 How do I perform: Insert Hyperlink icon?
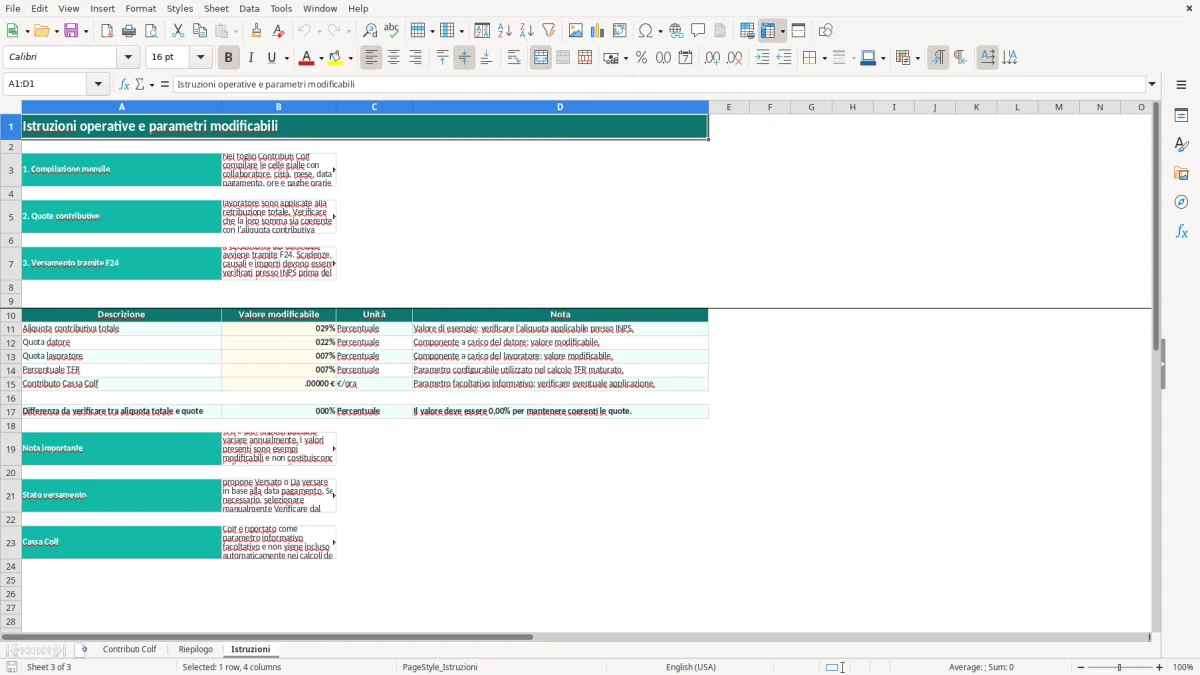677,31
